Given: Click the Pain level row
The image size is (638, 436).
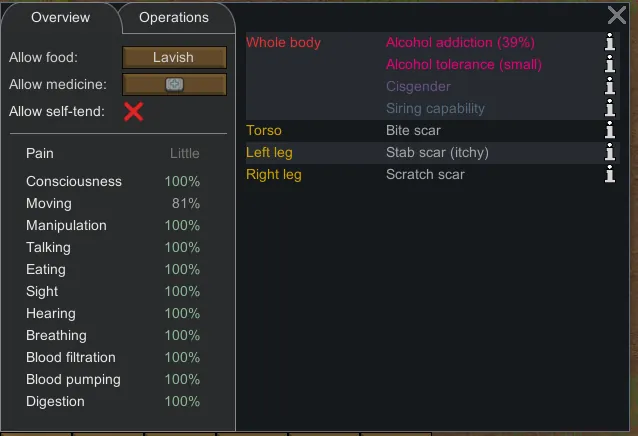Looking at the screenshot, I should pyautogui.click(x=113, y=154).
